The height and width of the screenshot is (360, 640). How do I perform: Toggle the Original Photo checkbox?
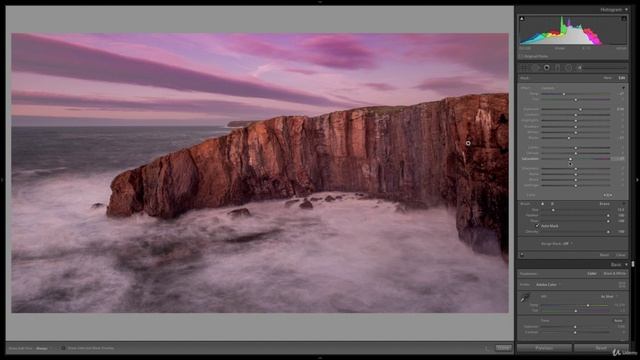[x=521, y=56]
